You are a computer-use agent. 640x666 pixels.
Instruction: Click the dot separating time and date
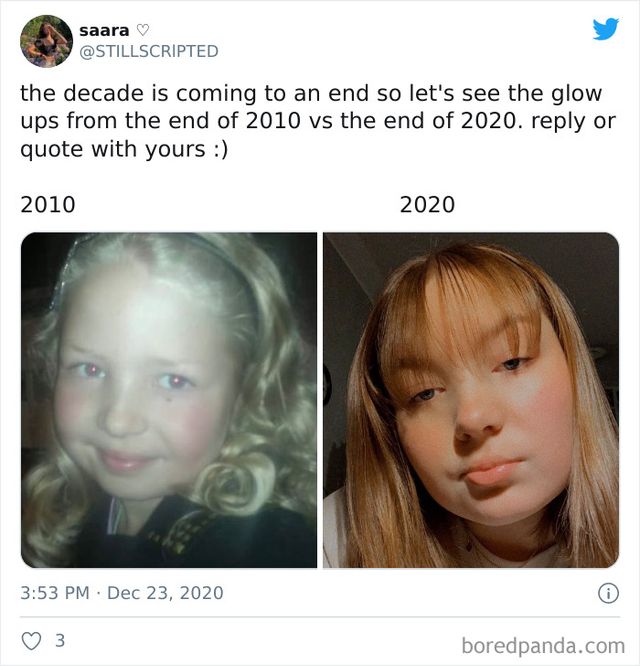(x=98, y=593)
